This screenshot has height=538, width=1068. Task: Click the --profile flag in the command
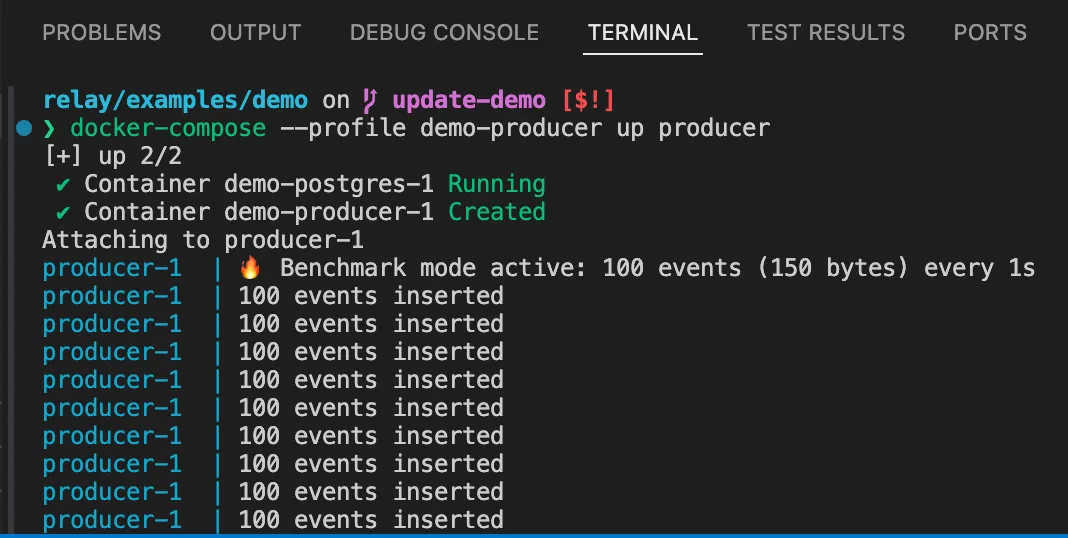343,128
